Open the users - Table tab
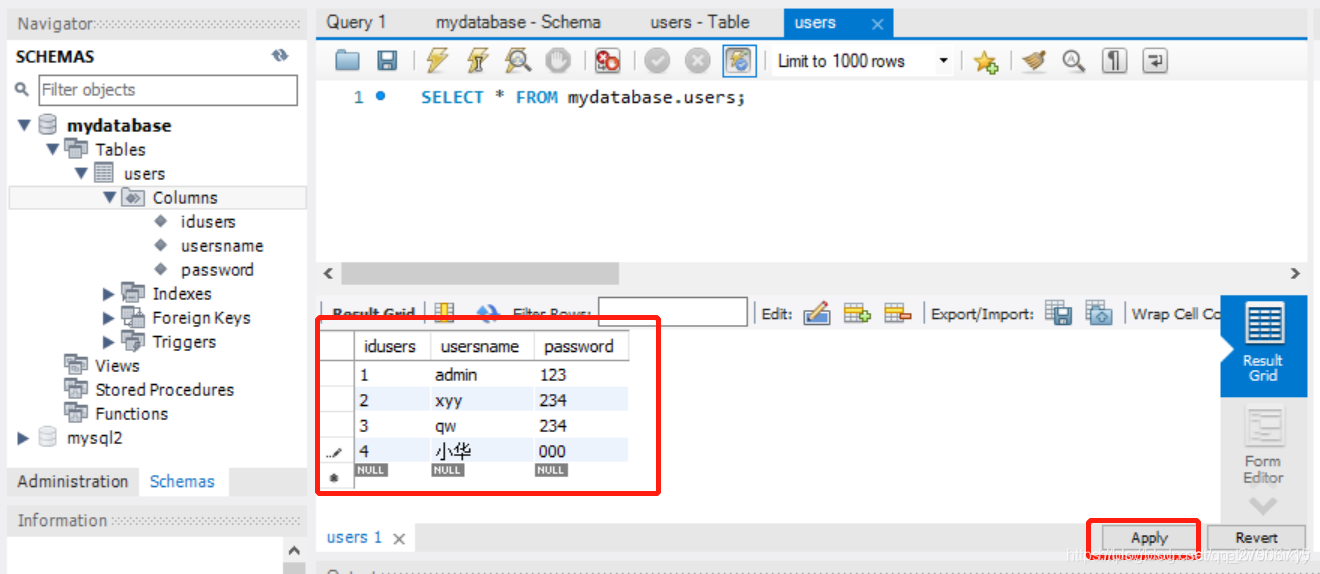The height and width of the screenshot is (574, 1320). 700,22
